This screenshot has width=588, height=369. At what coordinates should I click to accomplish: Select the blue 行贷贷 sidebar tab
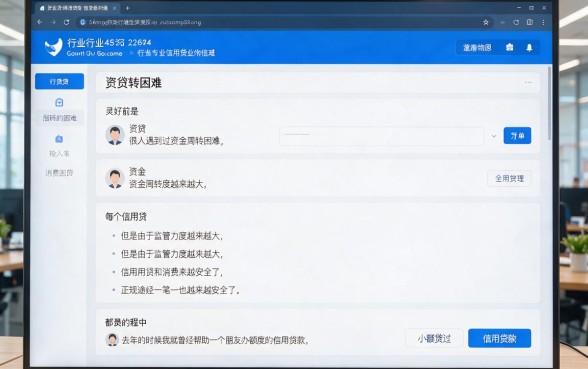tap(59, 81)
